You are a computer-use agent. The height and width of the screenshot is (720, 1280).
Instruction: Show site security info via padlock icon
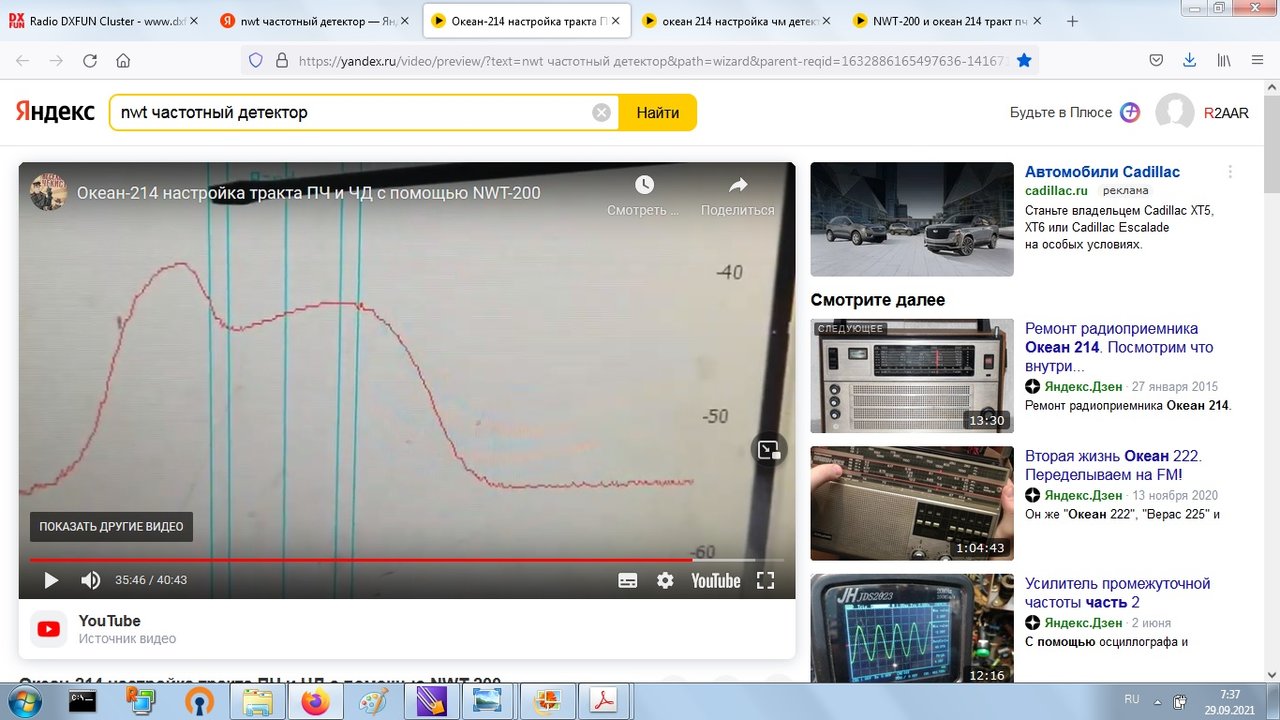(x=281, y=60)
